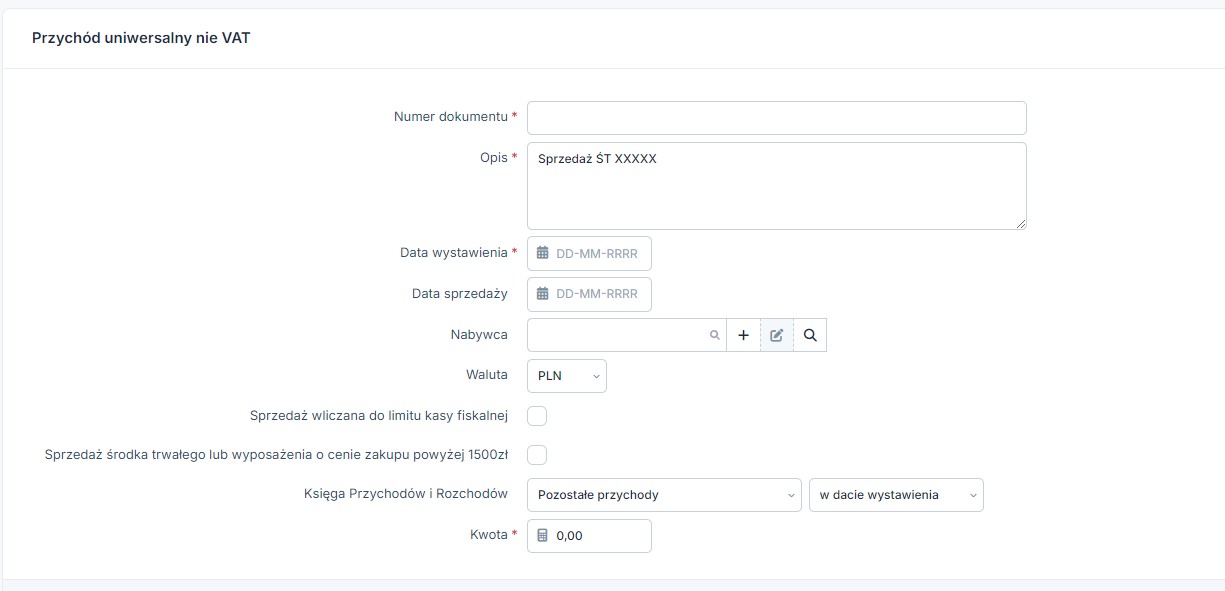Open the 'w dacie wystawienia' dropdown

(x=895, y=495)
